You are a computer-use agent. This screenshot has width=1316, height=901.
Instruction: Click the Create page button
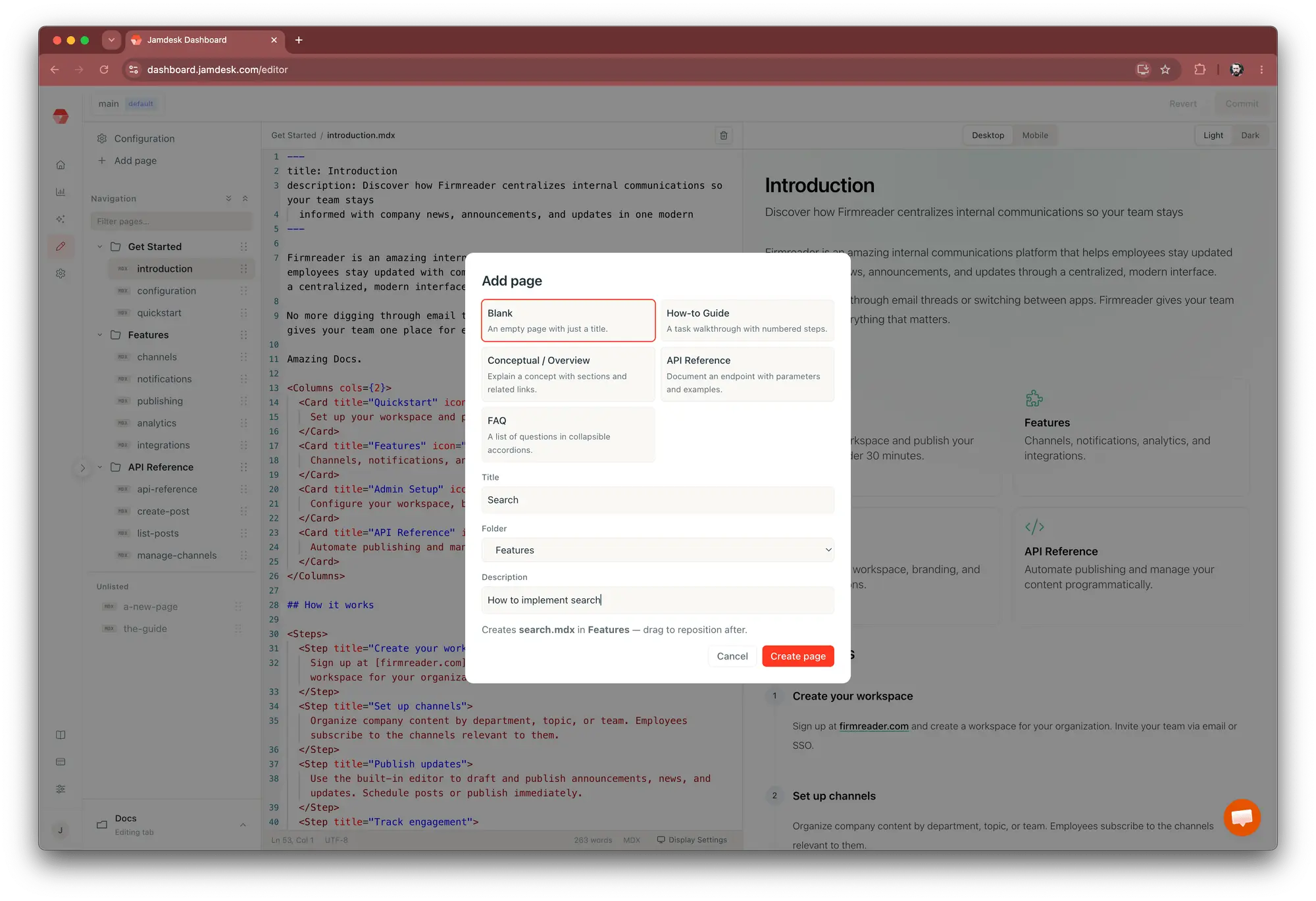tap(798, 656)
